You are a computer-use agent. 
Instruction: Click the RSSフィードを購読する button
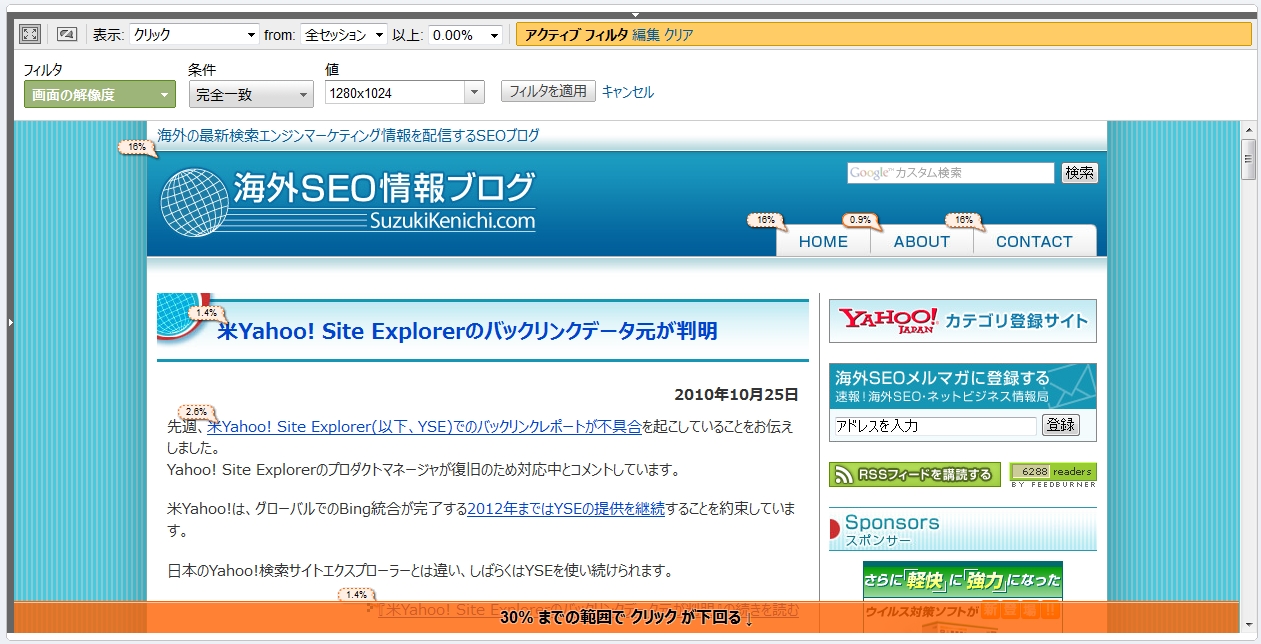click(x=915, y=475)
